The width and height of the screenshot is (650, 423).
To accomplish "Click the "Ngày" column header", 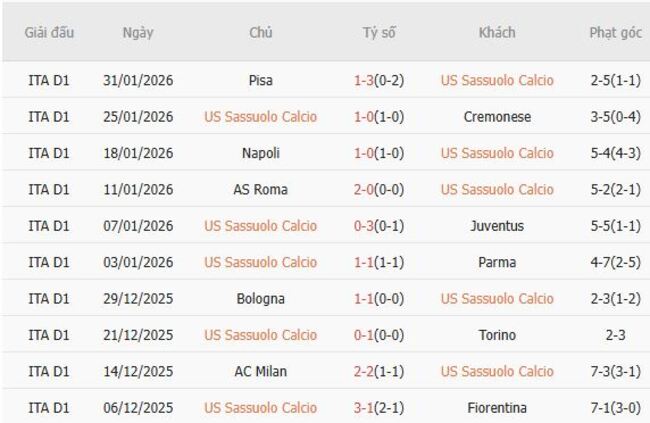I will (x=138, y=32).
